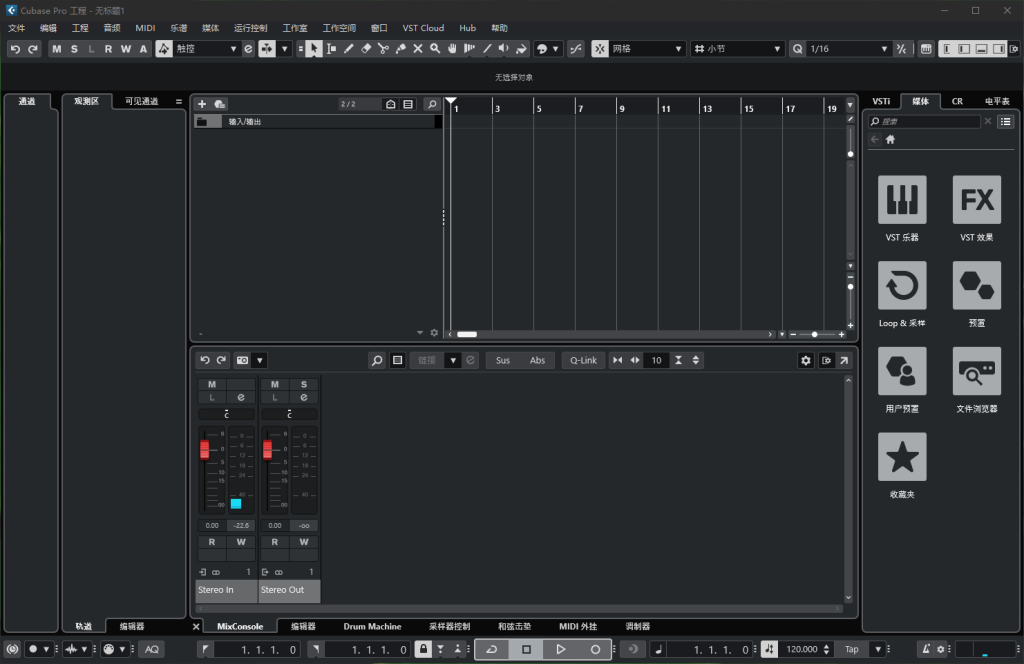Image resolution: width=1024 pixels, height=664 pixels.
Task: Select the Time Warp tool
Action: point(469,49)
